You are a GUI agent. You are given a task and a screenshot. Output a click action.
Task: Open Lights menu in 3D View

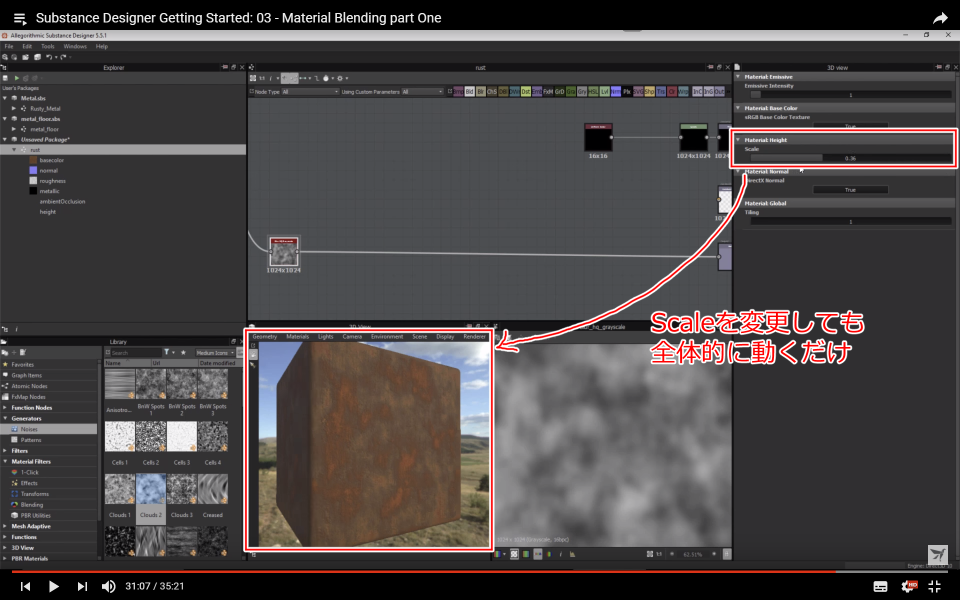(326, 337)
